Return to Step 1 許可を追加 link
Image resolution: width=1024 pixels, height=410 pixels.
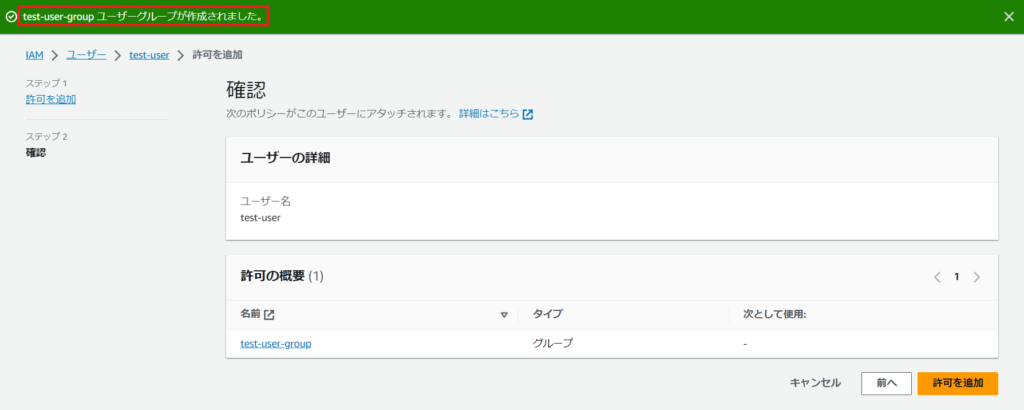[51, 99]
